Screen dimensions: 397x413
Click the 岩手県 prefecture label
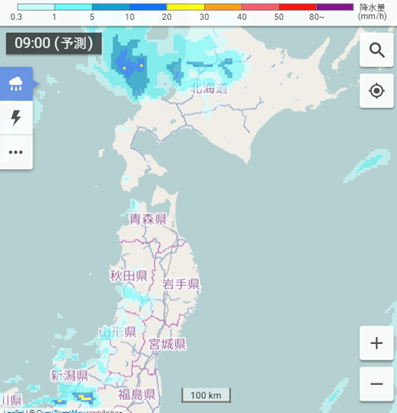[181, 284]
